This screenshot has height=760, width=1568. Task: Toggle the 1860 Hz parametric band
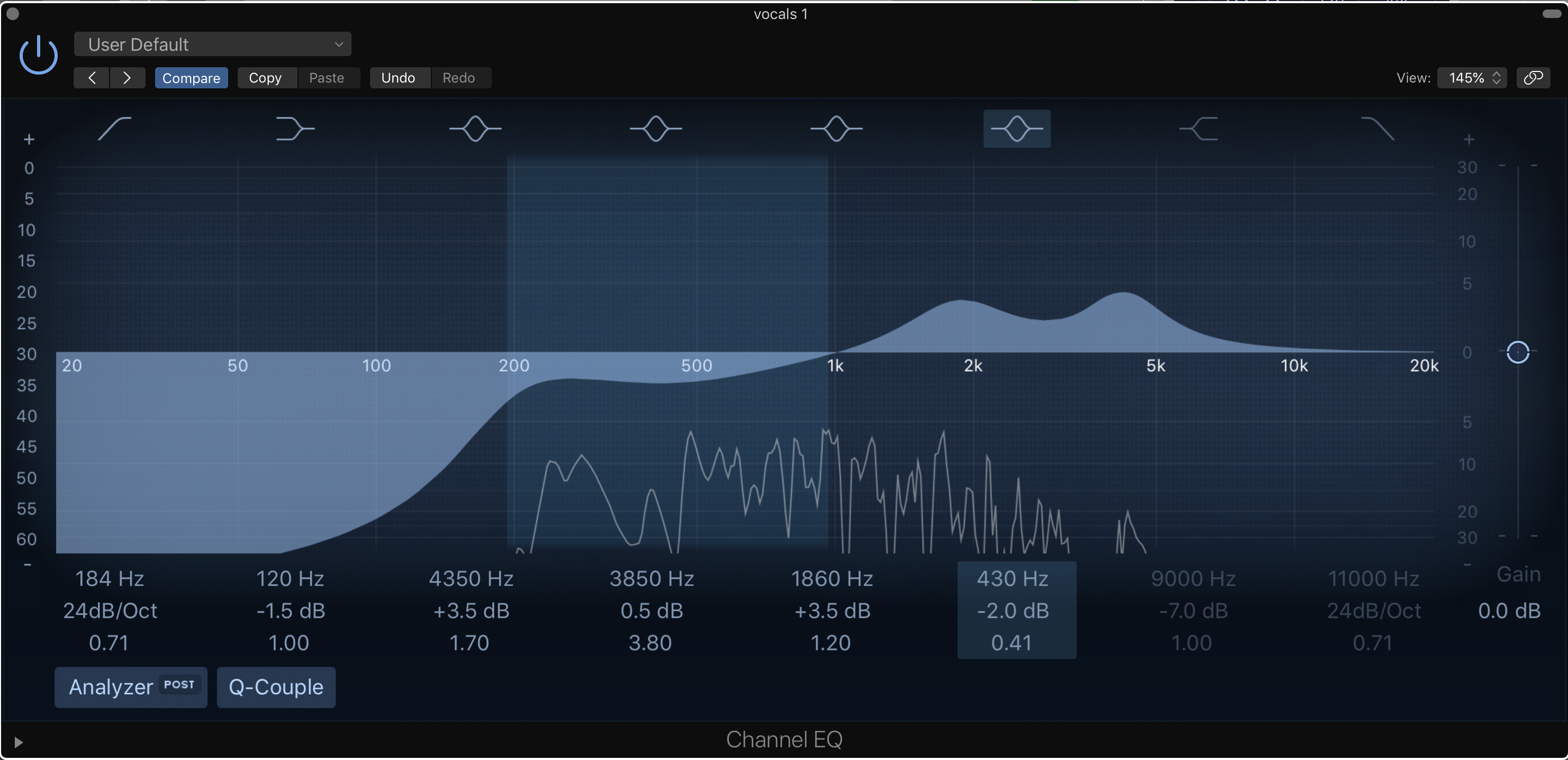[836, 129]
